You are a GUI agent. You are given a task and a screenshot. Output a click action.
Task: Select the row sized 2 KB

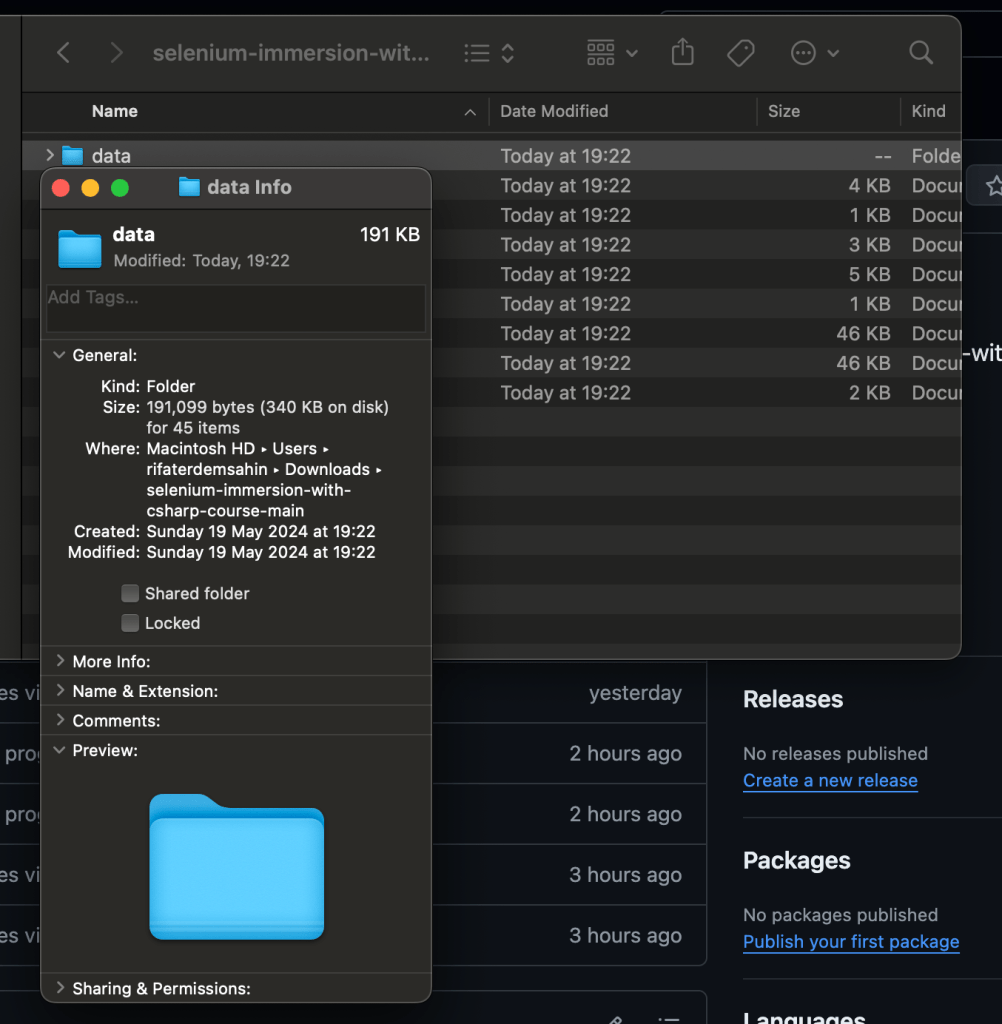(696, 392)
